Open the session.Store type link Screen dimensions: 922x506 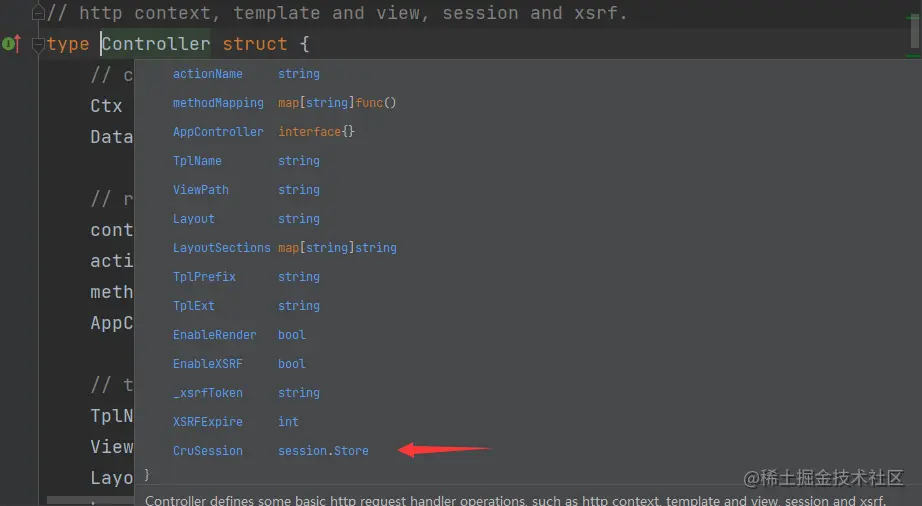click(323, 451)
